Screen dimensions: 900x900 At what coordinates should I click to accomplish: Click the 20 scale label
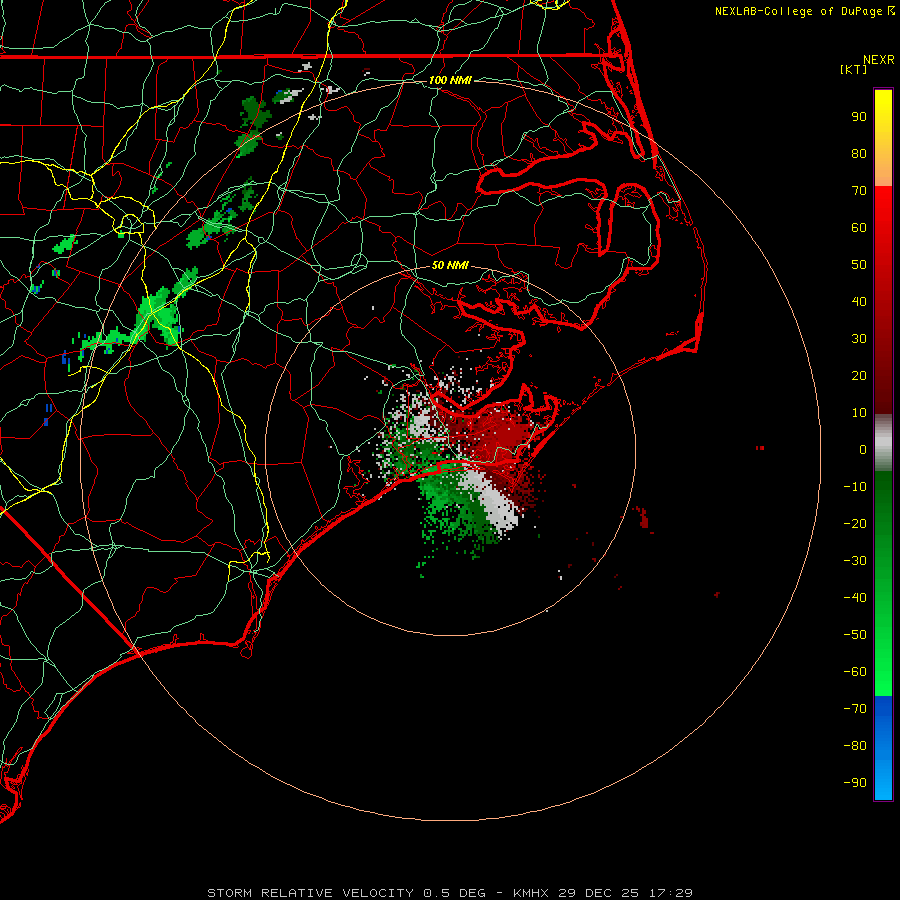tap(859, 376)
